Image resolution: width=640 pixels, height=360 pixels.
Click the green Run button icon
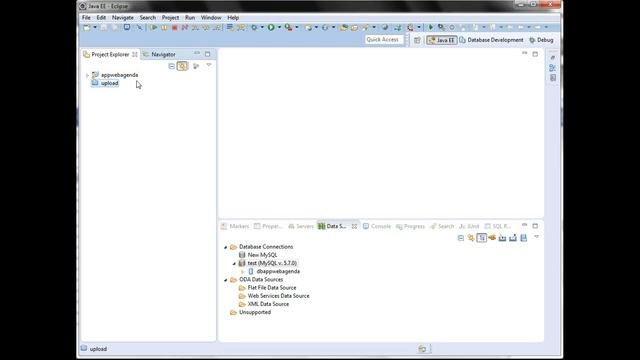pos(271,27)
